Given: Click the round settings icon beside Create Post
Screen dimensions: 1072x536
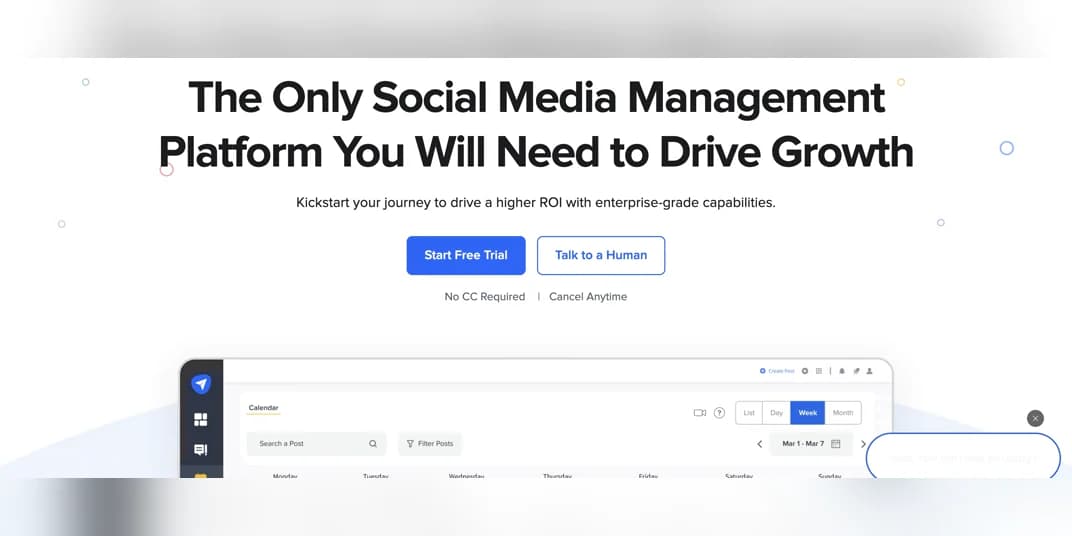Looking at the screenshot, I should coord(805,371).
